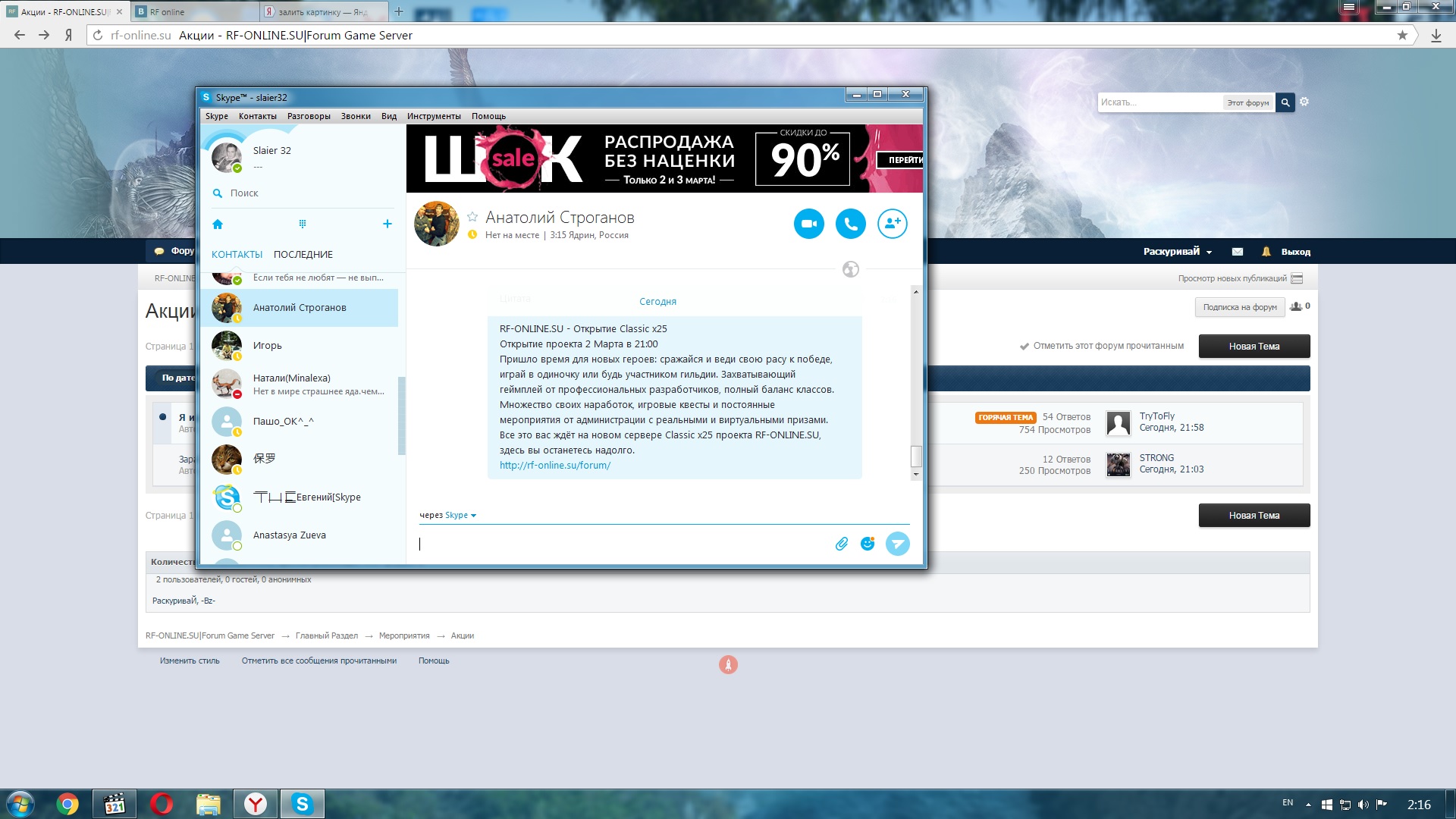Screen dimensions: 1456x819
Task: Mark Анатолий Строганов as favorite star
Action: click(x=472, y=217)
